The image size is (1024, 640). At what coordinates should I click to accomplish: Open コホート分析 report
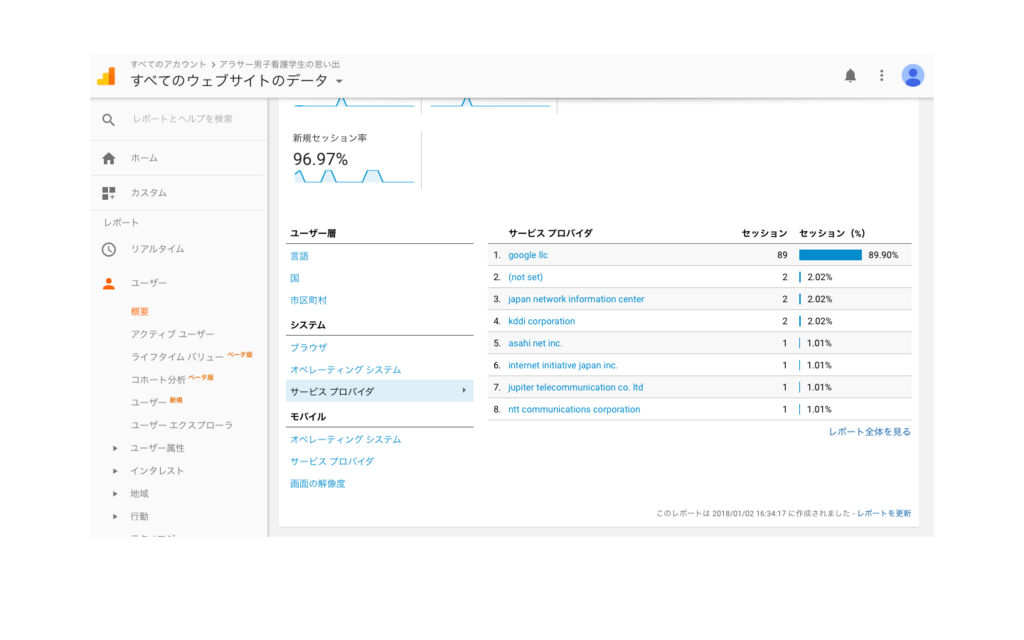pos(158,379)
